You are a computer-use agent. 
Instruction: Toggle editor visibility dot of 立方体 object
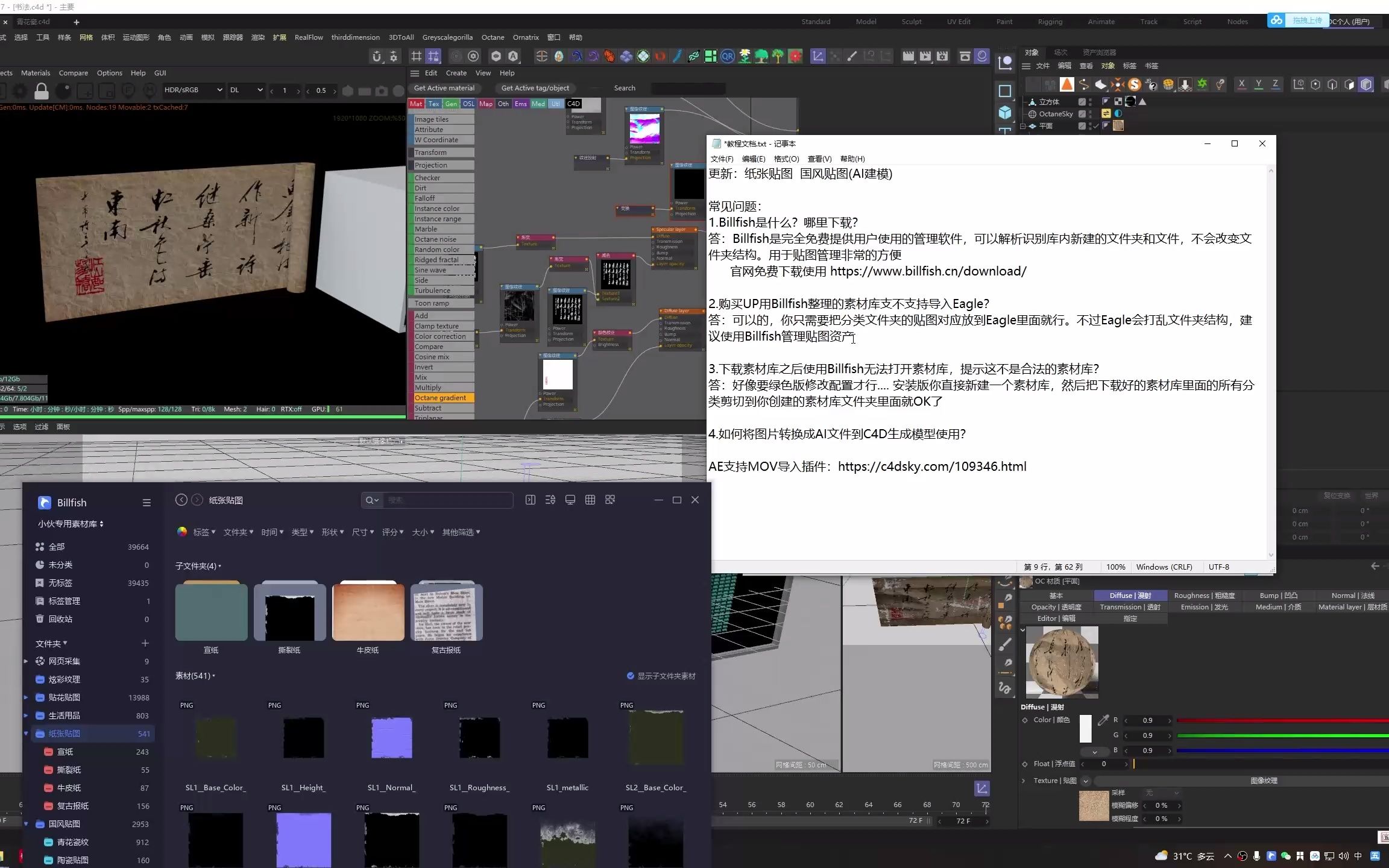(1090, 100)
